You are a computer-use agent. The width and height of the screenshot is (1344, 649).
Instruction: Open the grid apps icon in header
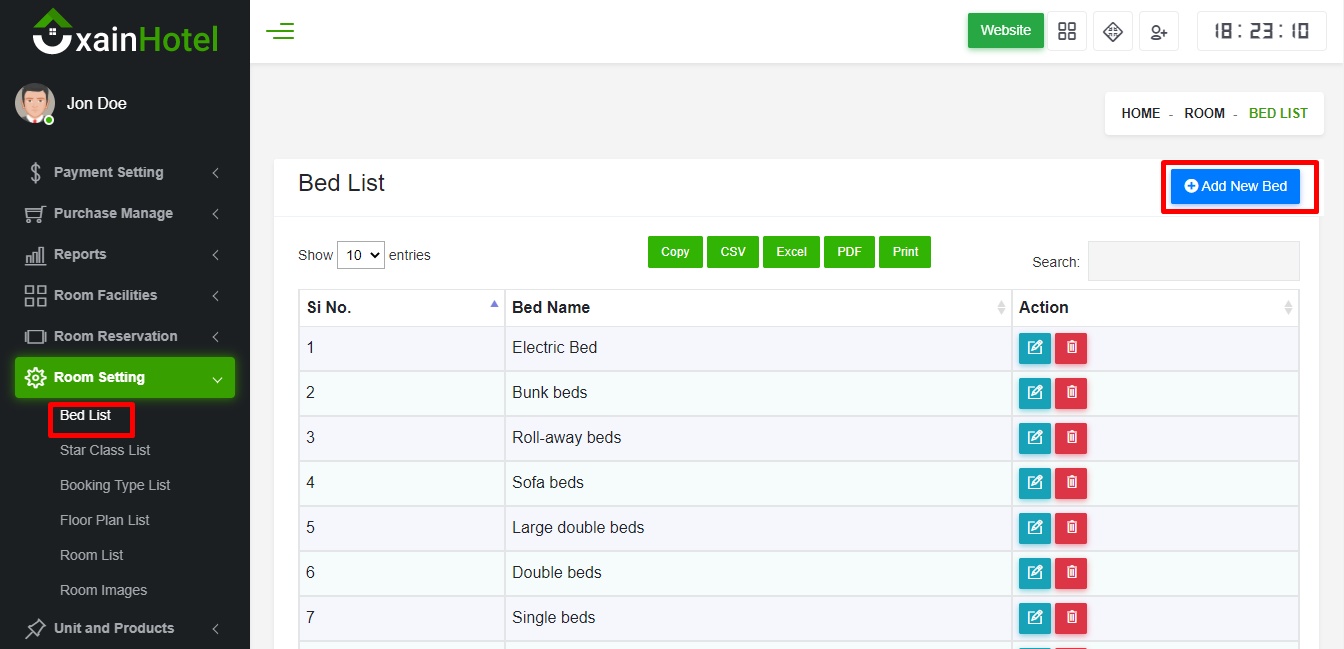1067,31
